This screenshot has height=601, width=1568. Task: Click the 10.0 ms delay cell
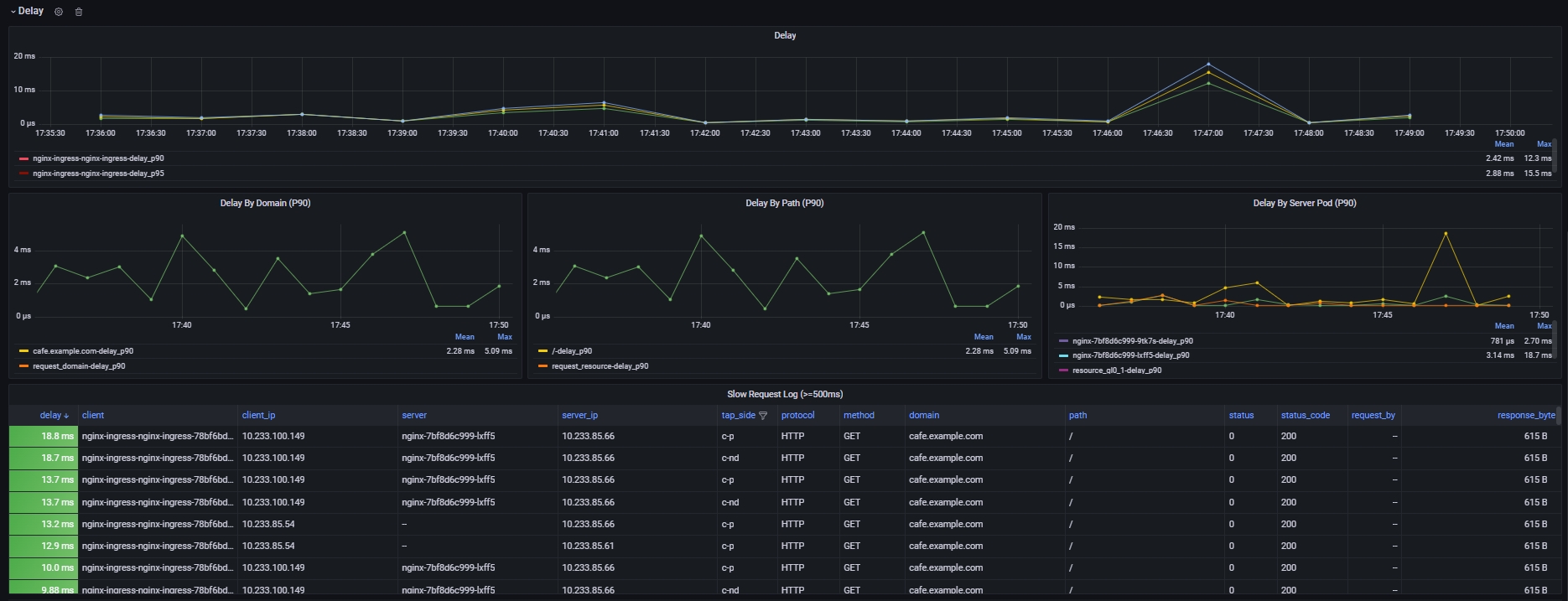[x=44, y=568]
